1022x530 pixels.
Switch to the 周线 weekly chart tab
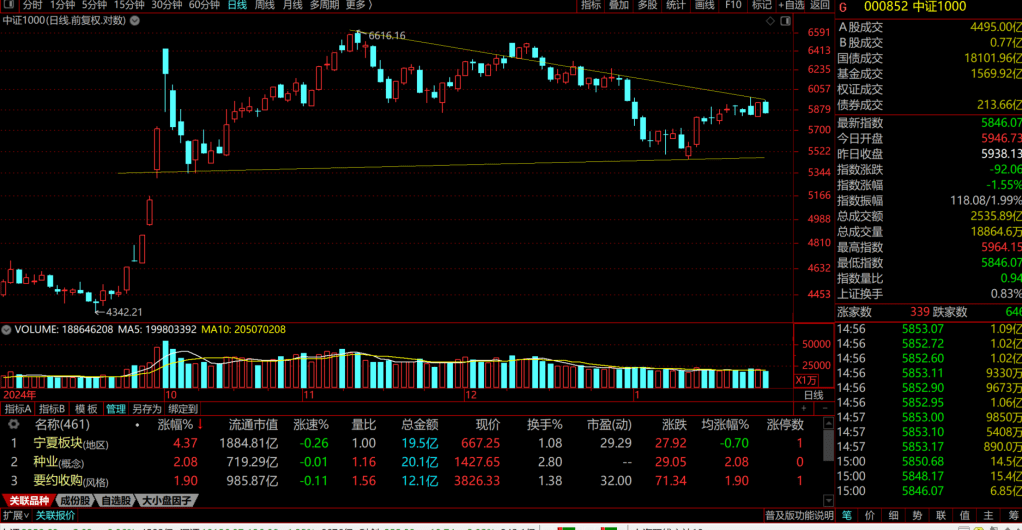[x=265, y=5]
